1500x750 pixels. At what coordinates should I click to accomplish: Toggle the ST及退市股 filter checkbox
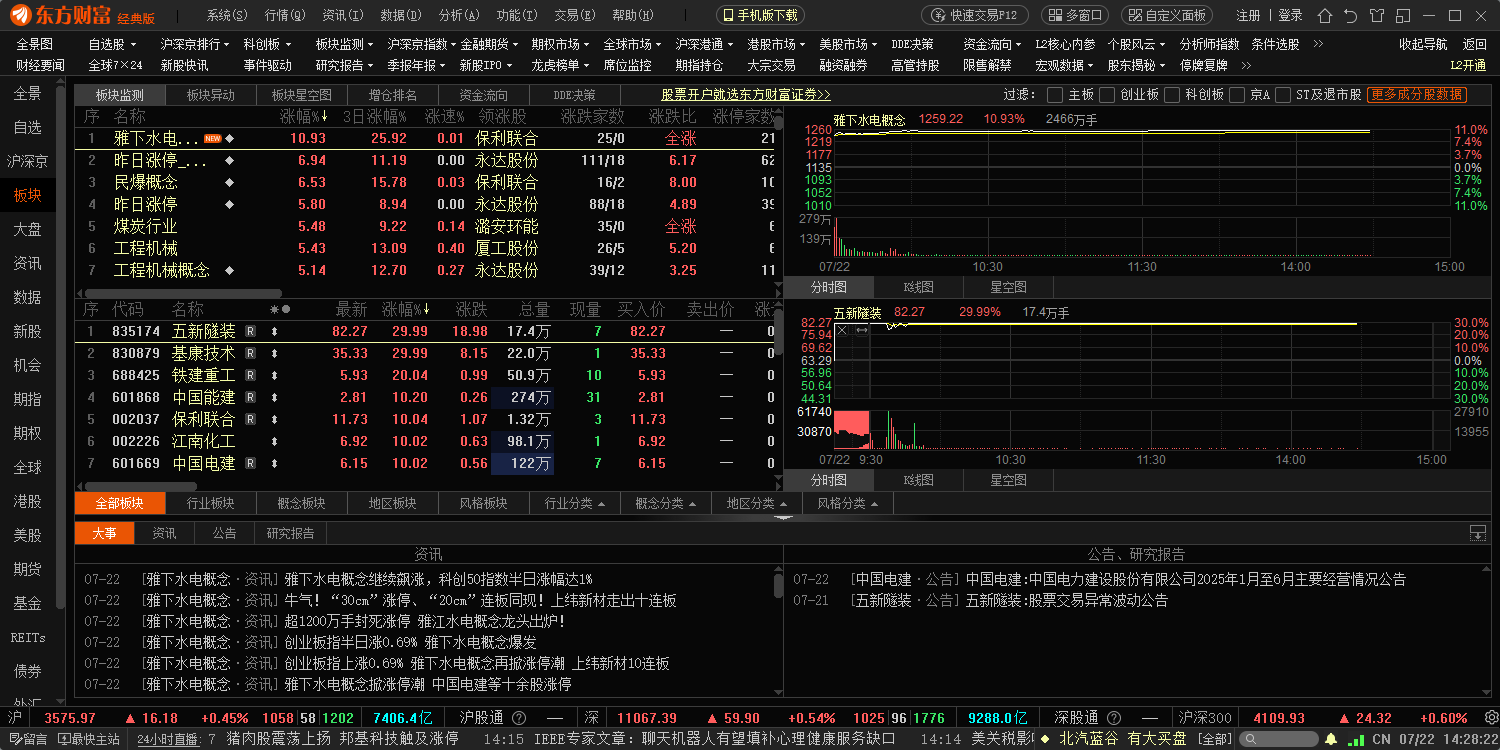click(x=1282, y=95)
